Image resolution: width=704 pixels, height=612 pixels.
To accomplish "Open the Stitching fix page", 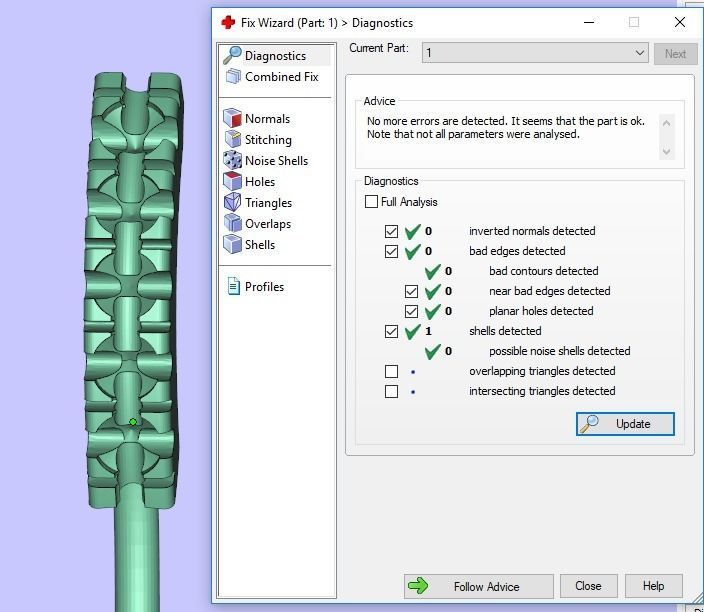I will pos(268,140).
